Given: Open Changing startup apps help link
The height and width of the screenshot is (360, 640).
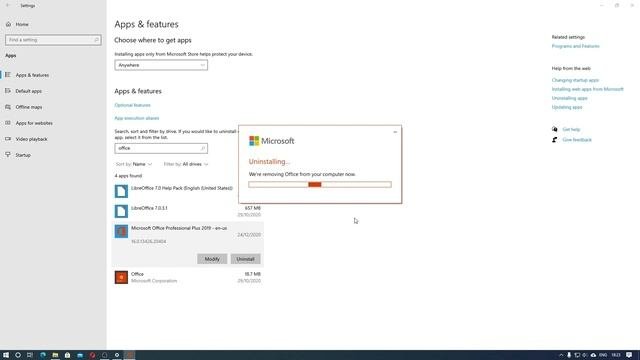Looking at the screenshot, I should pyautogui.click(x=575, y=80).
